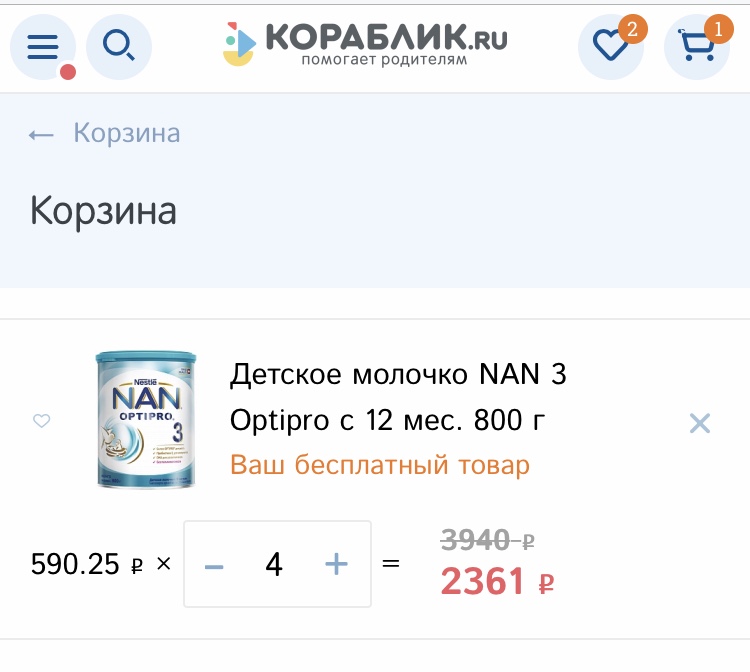Viewport: 750px width, 672px height.
Task: Increase quantity with the plus button
Action: tap(337, 565)
